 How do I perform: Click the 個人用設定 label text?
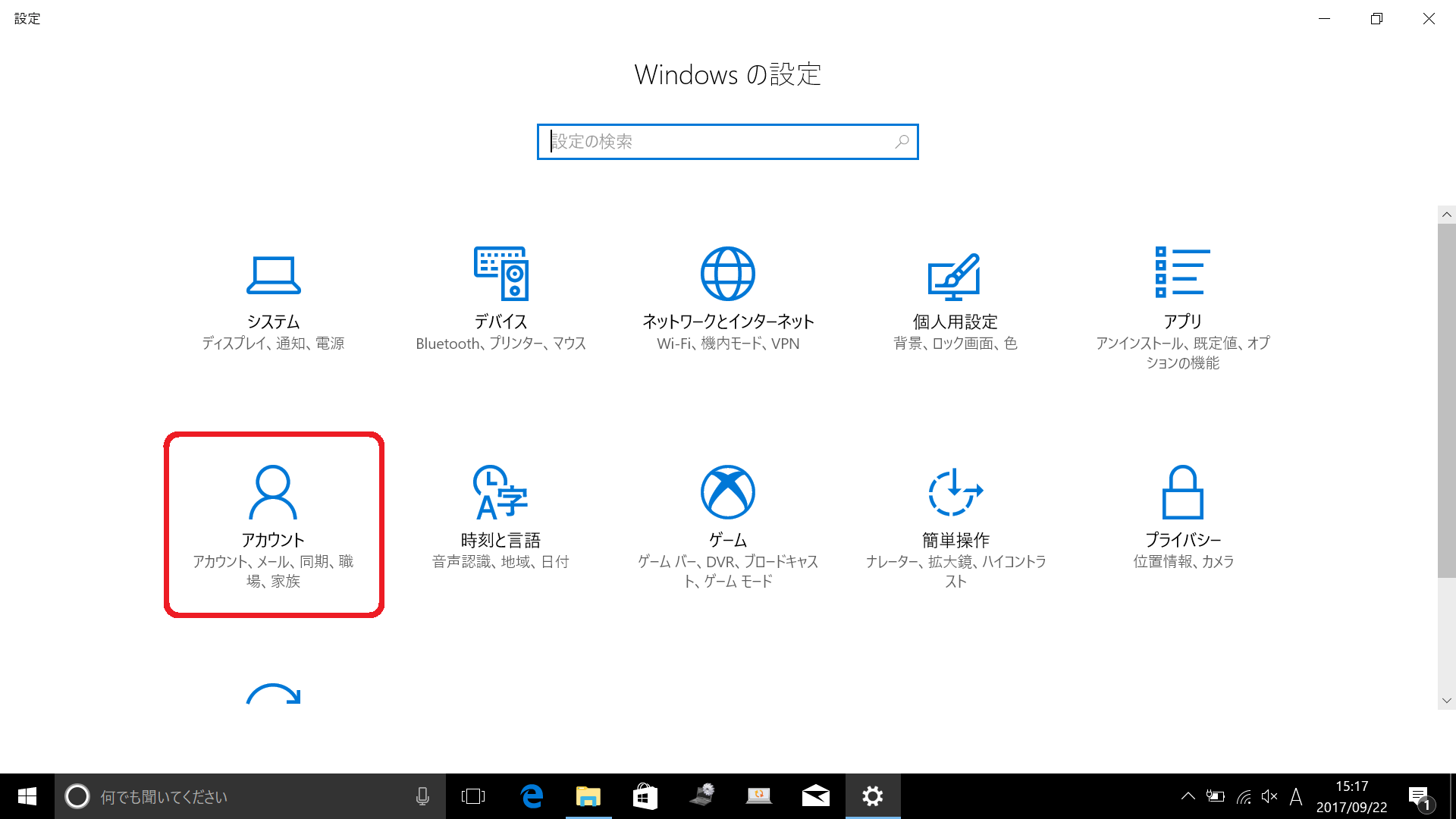tap(955, 322)
